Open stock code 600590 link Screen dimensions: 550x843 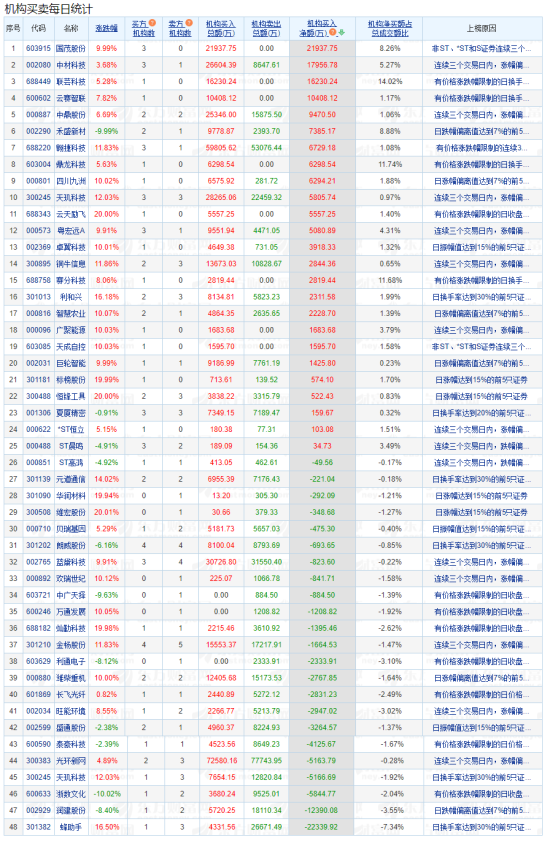coord(38,745)
